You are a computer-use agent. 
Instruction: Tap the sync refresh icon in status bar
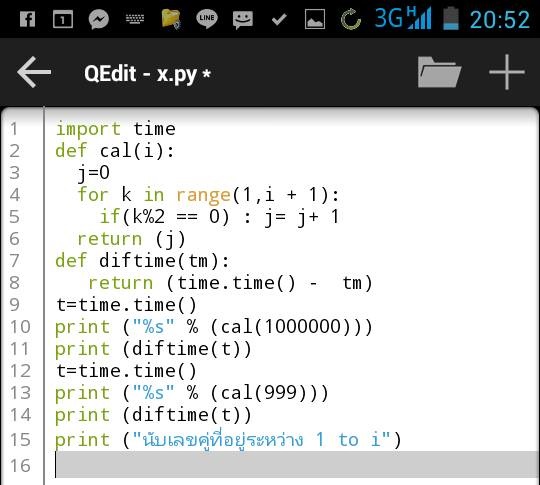pos(351,19)
